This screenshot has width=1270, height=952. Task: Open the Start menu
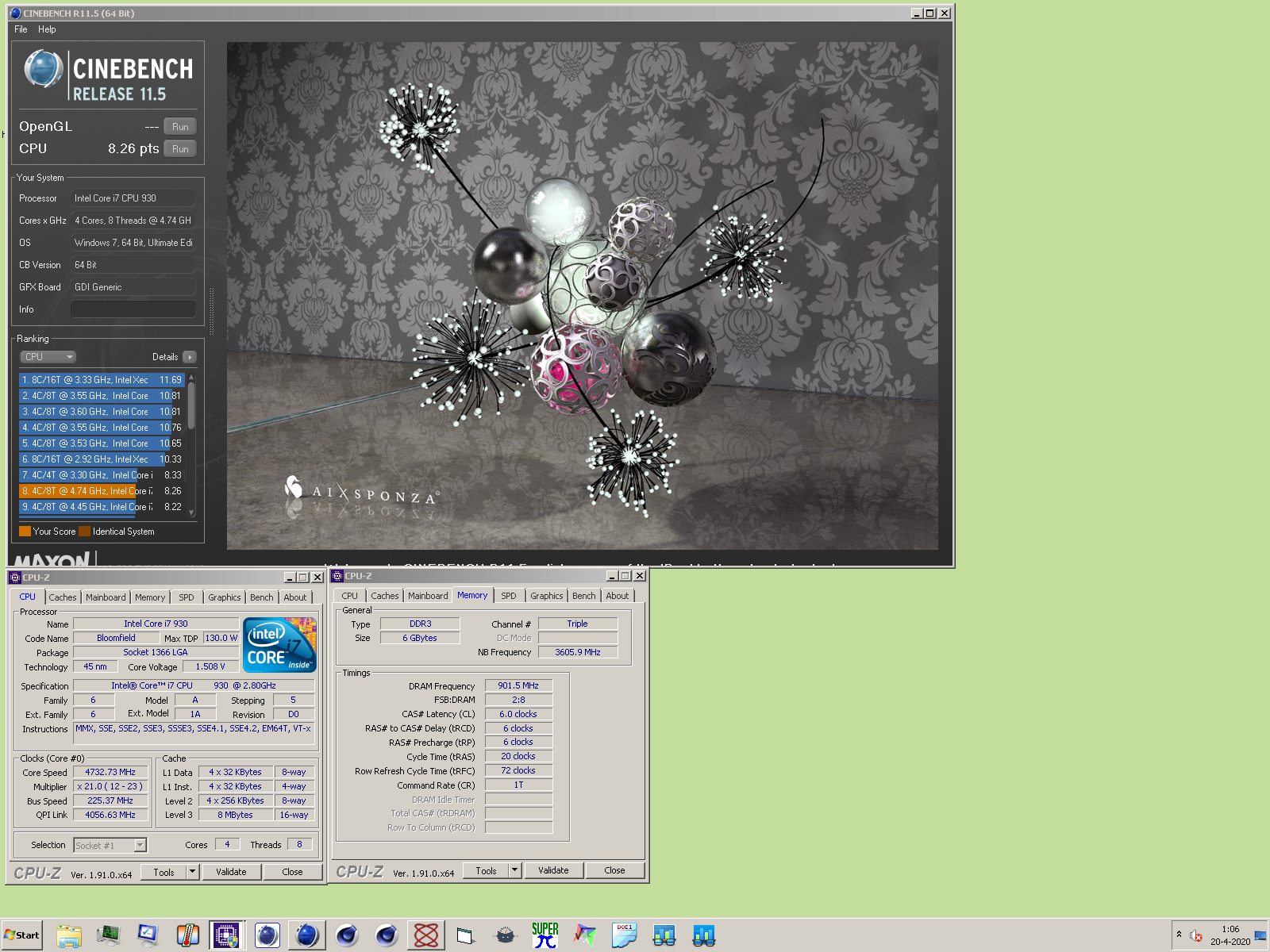[21, 935]
